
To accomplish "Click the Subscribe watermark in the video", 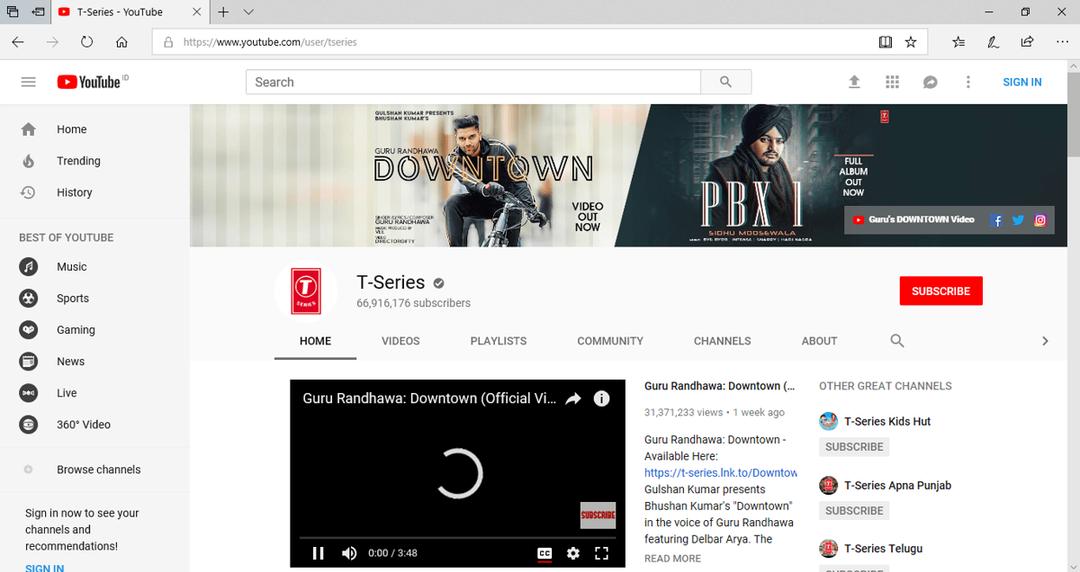I will [x=598, y=515].
